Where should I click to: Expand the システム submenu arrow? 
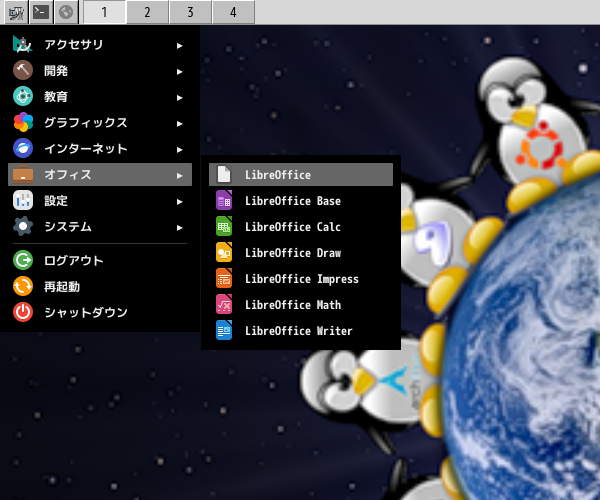[179, 228]
